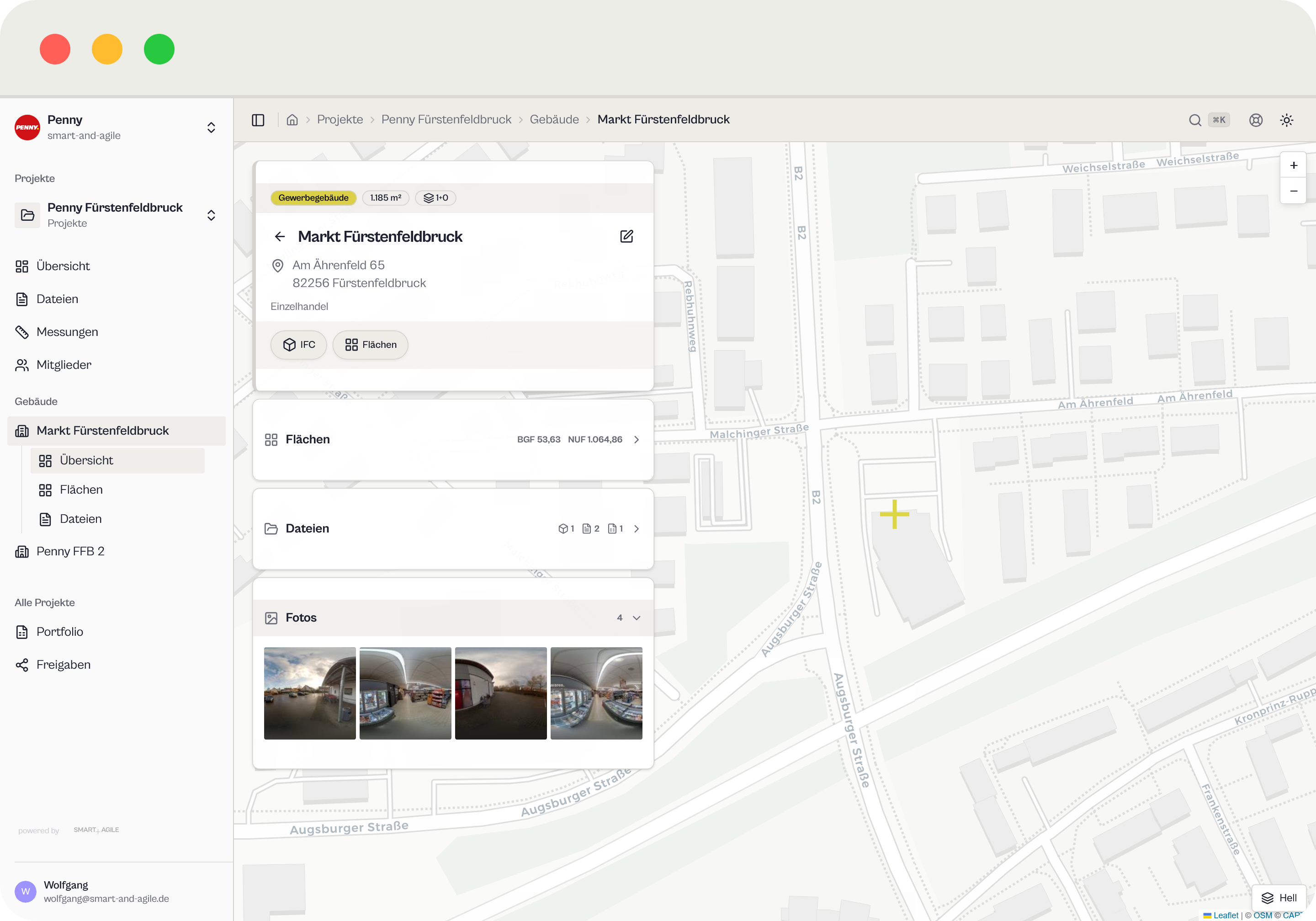Open the Flächen card chevron
Screen dimensions: 1316x921
tap(636, 439)
